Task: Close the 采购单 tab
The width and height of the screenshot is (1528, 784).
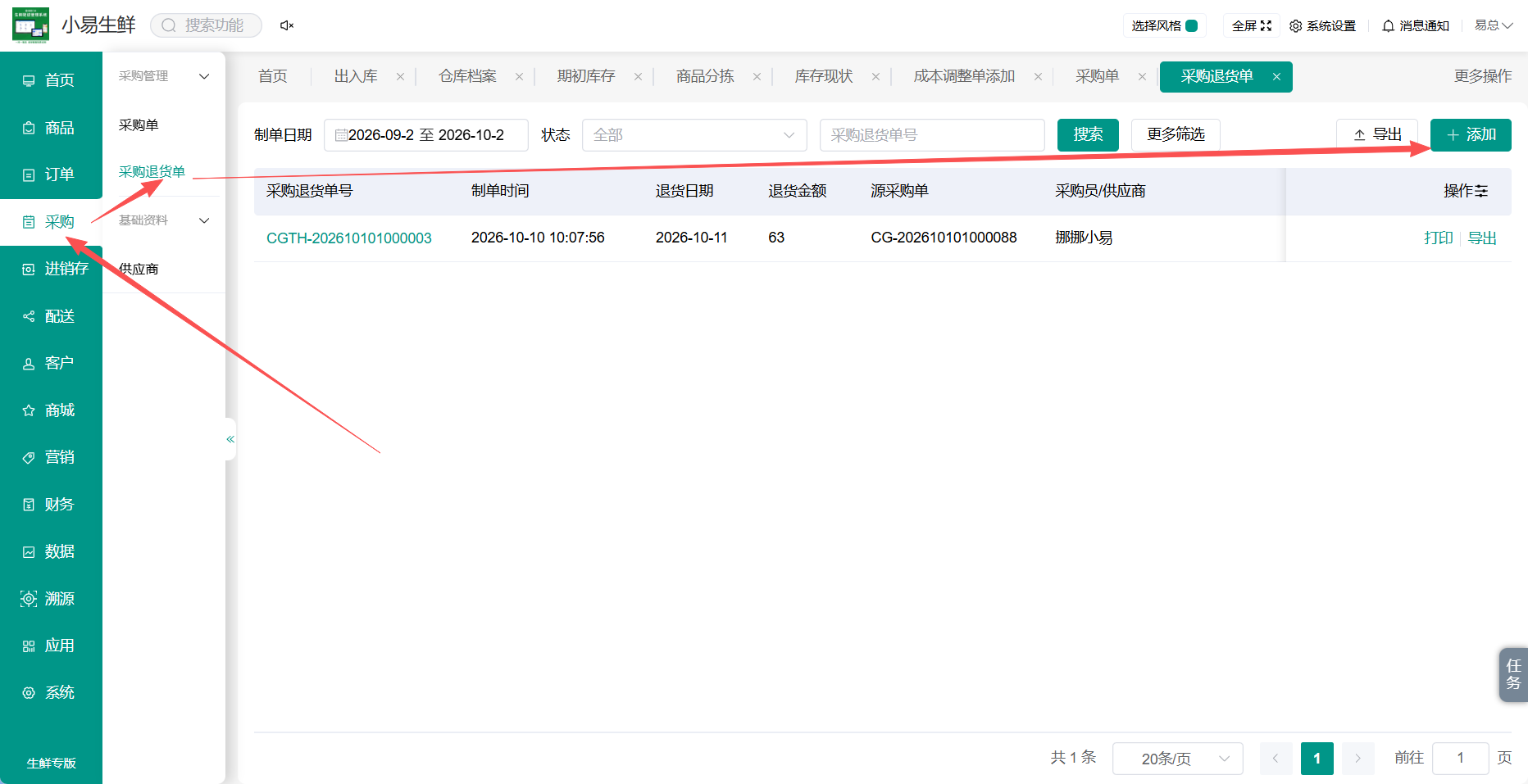Action: (x=1142, y=77)
